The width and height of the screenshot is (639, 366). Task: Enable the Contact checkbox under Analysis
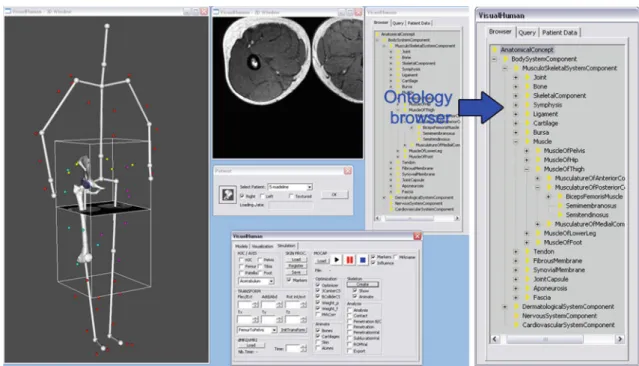click(350, 315)
